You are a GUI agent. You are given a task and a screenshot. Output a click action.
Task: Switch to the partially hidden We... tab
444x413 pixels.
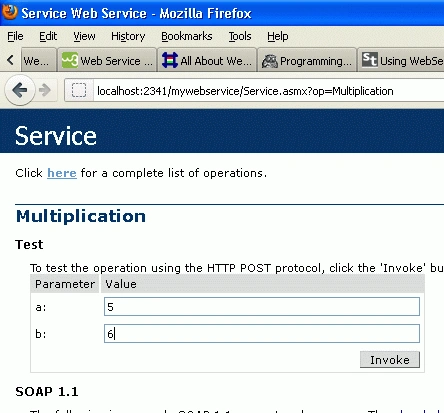pyautogui.click(x=38, y=60)
